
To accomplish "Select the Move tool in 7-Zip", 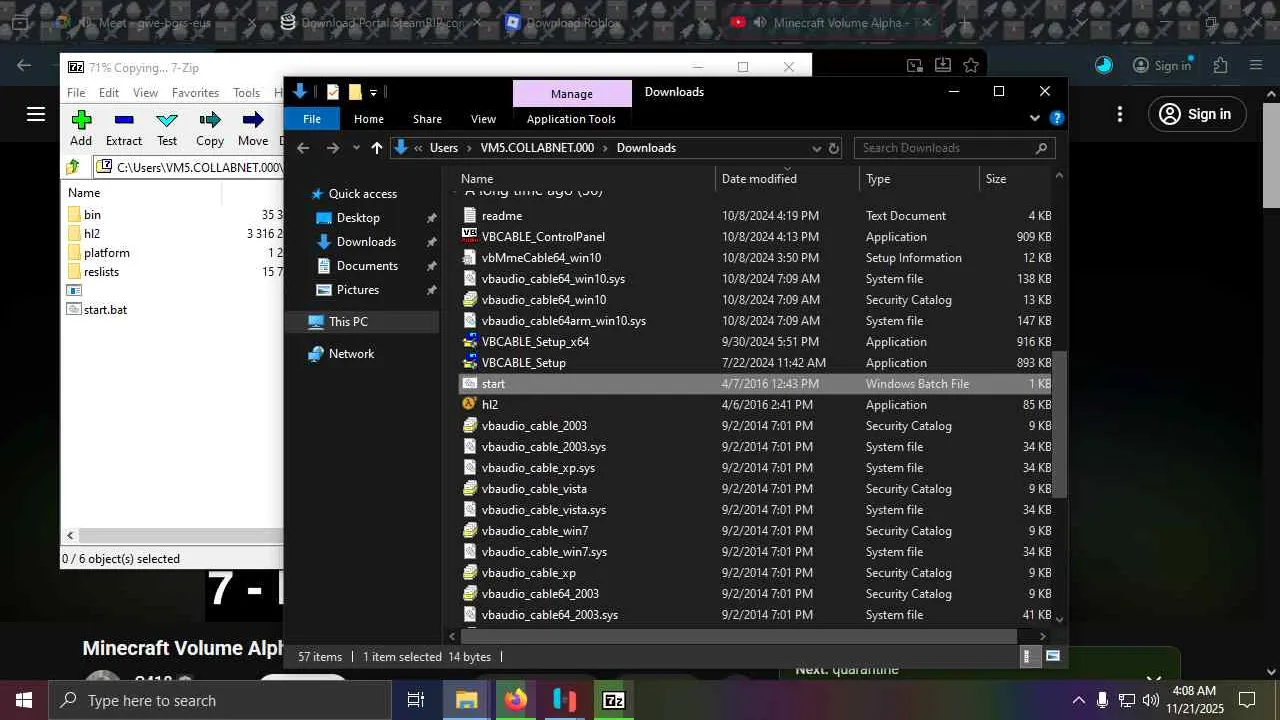I will (253, 129).
